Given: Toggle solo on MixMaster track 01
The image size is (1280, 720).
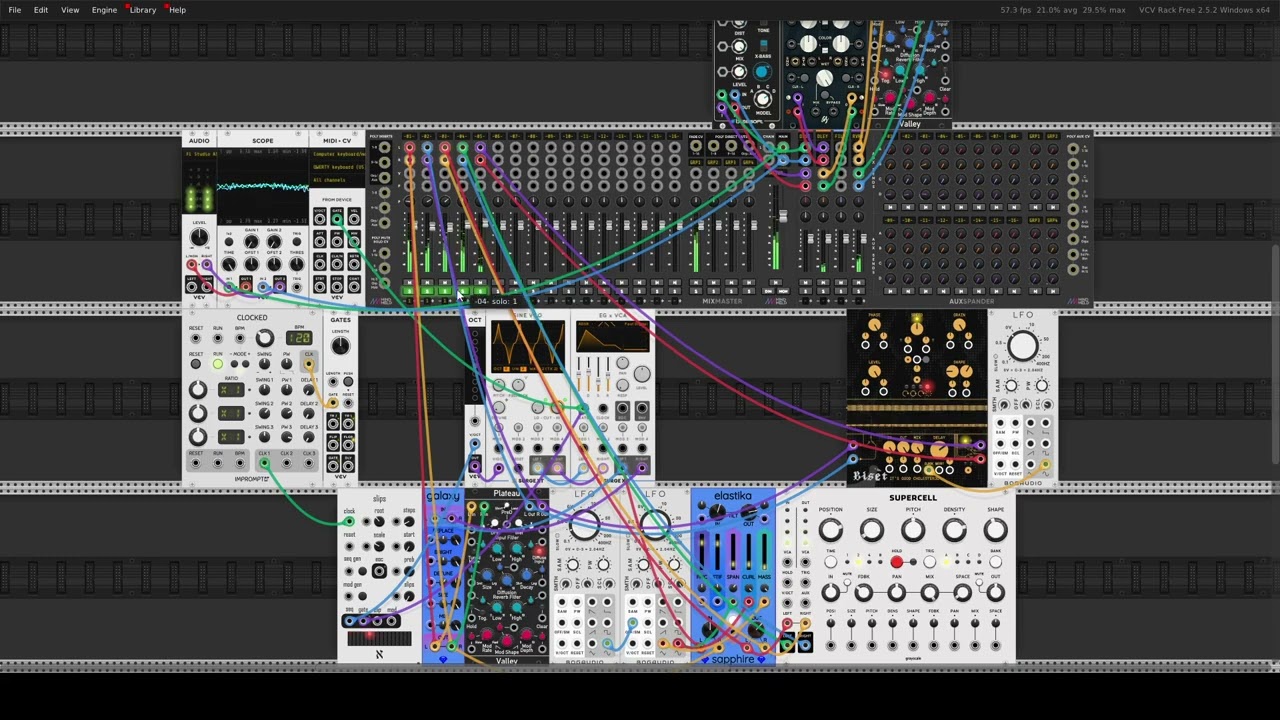Looking at the screenshot, I should pyautogui.click(x=409, y=291).
